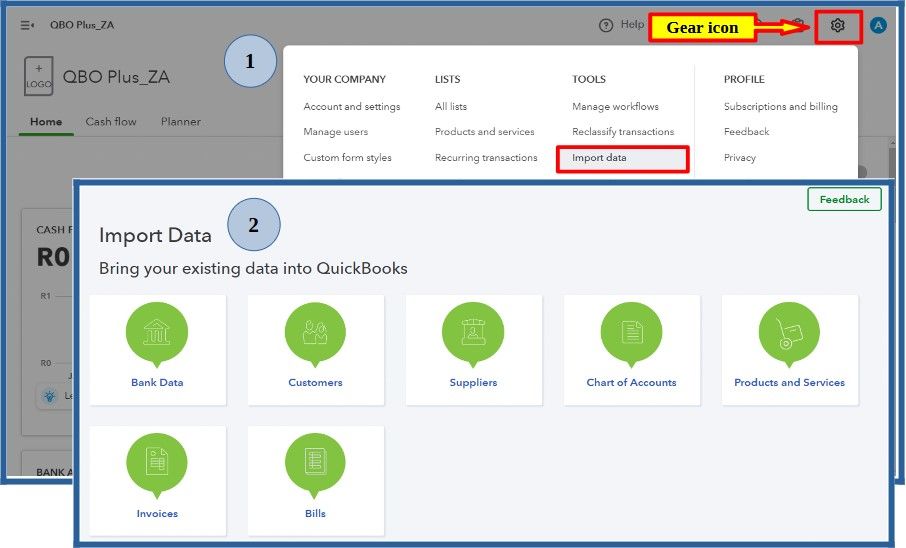Open Privacy under Profile
Screen dimensions: 906x548
(740, 157)
